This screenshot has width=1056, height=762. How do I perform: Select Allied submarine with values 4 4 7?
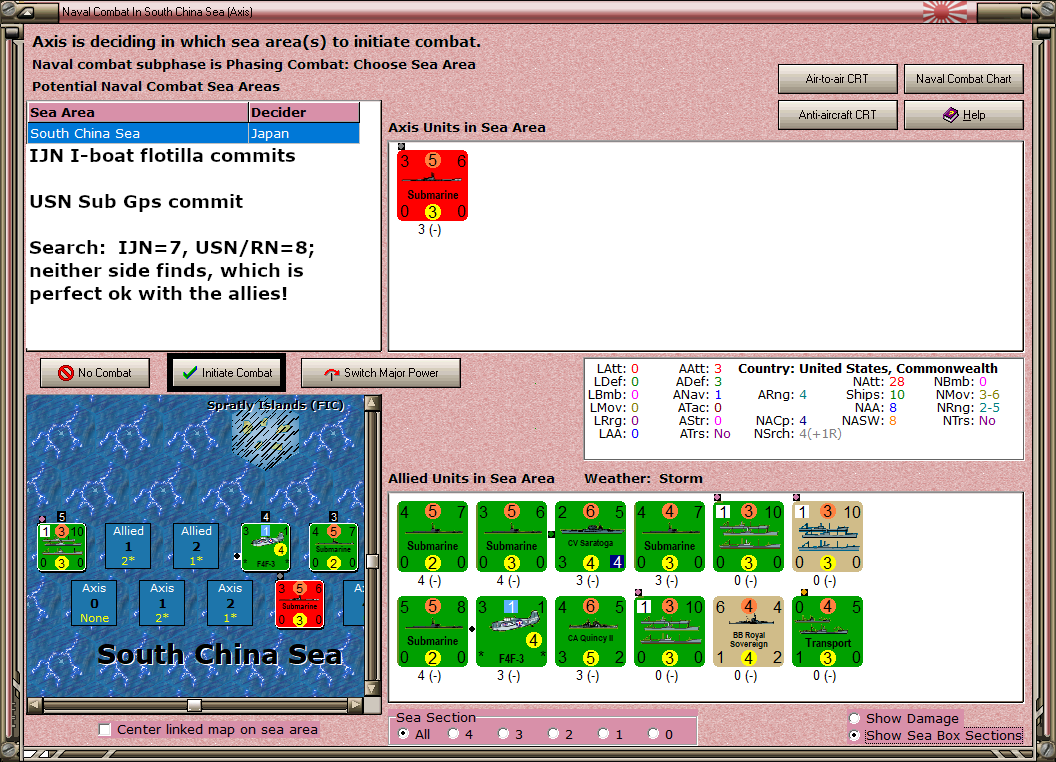[669, 536]
